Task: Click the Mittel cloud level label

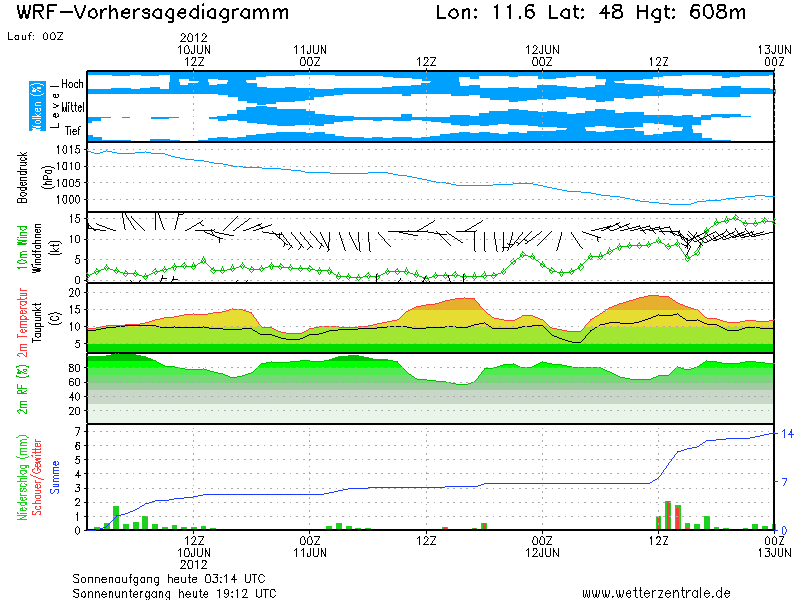Action: click(73, 107)
